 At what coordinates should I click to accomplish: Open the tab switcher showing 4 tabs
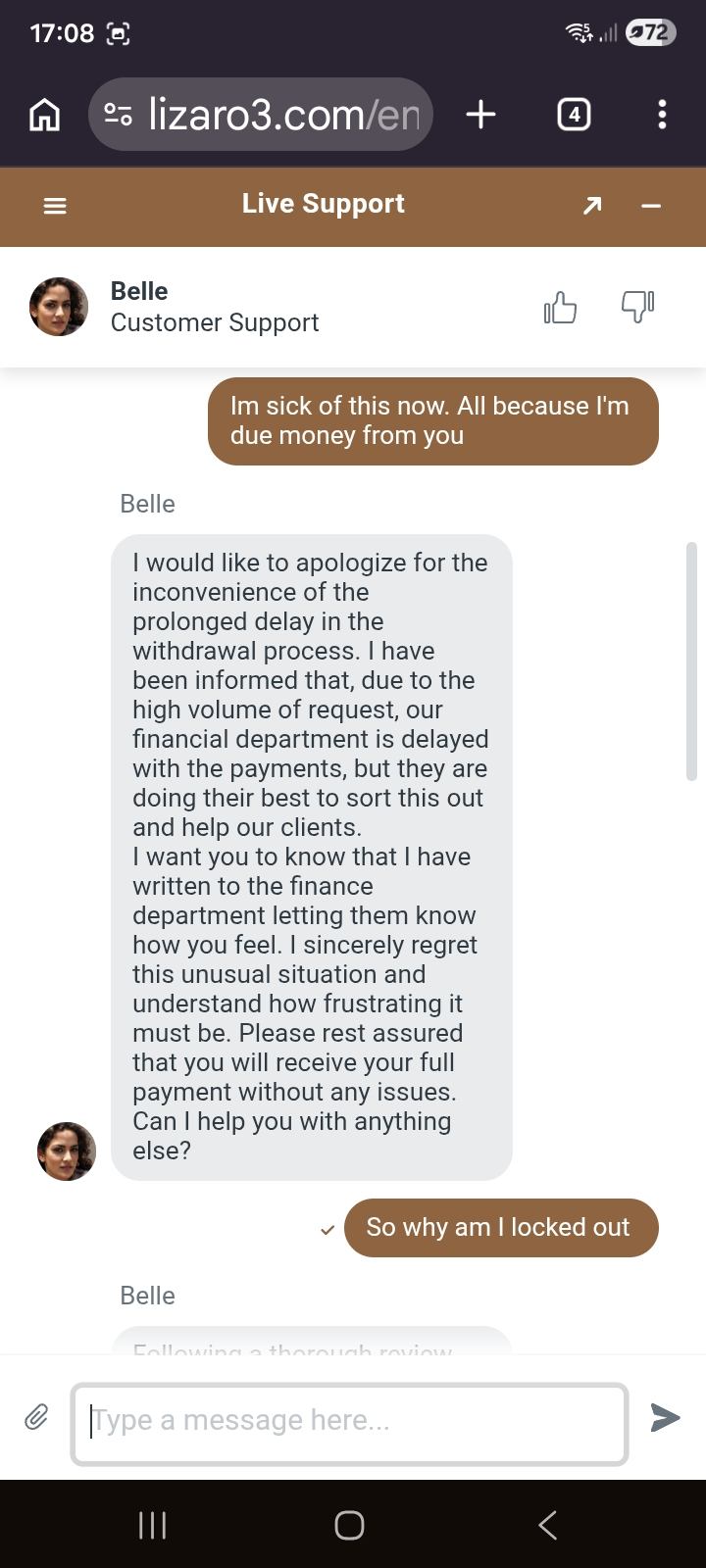[x=574, y=115]
